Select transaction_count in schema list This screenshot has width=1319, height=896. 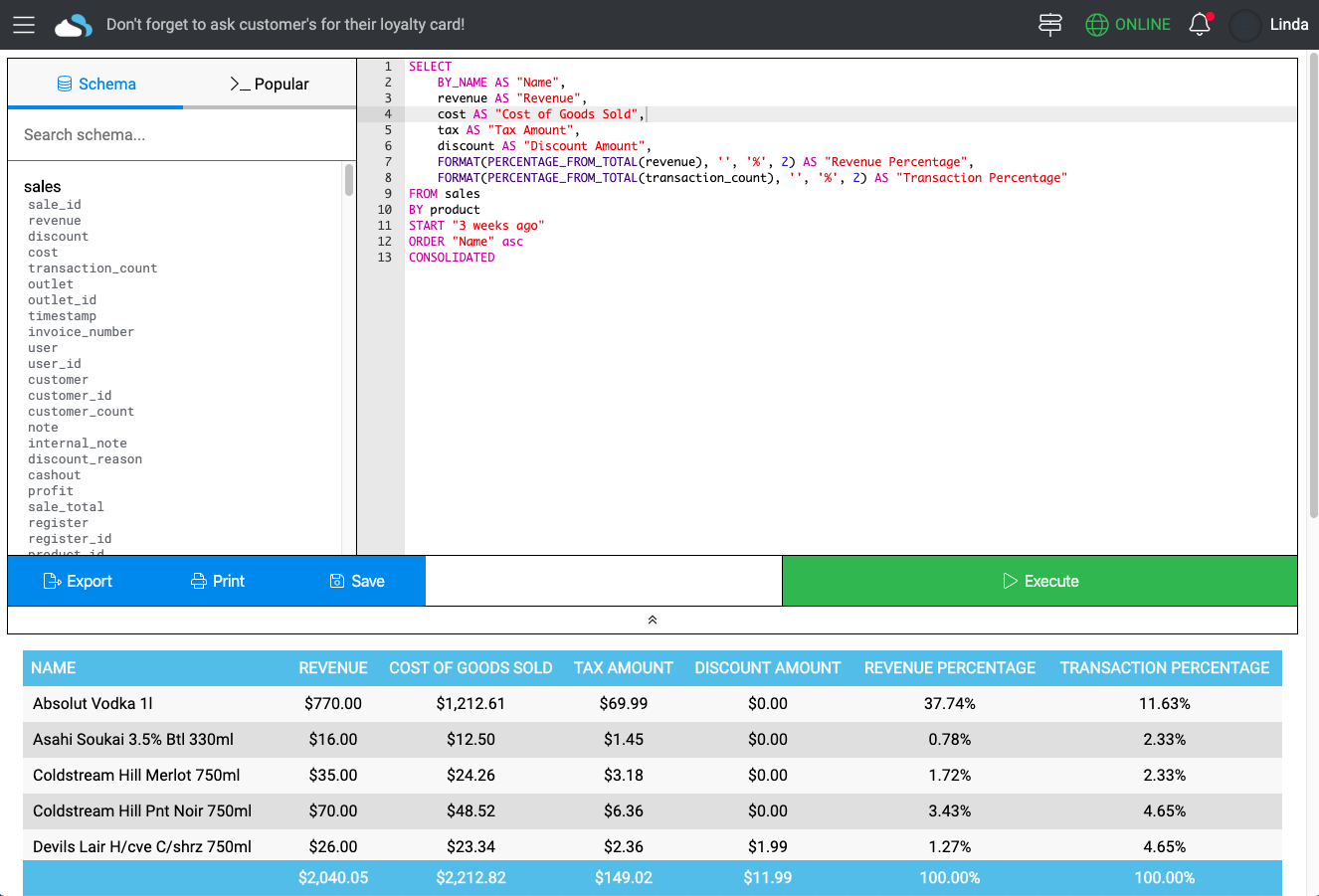click(93, 269)
